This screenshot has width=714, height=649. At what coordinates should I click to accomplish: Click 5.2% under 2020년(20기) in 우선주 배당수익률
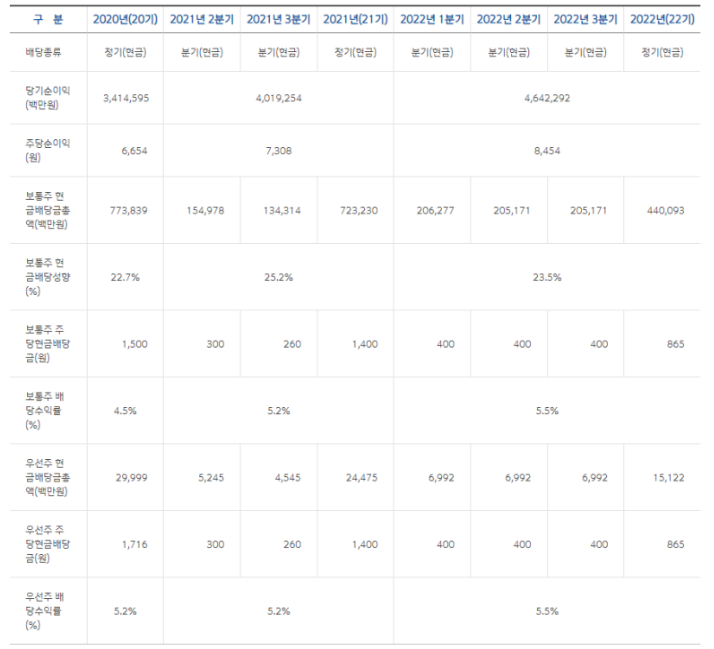(125, 611)
